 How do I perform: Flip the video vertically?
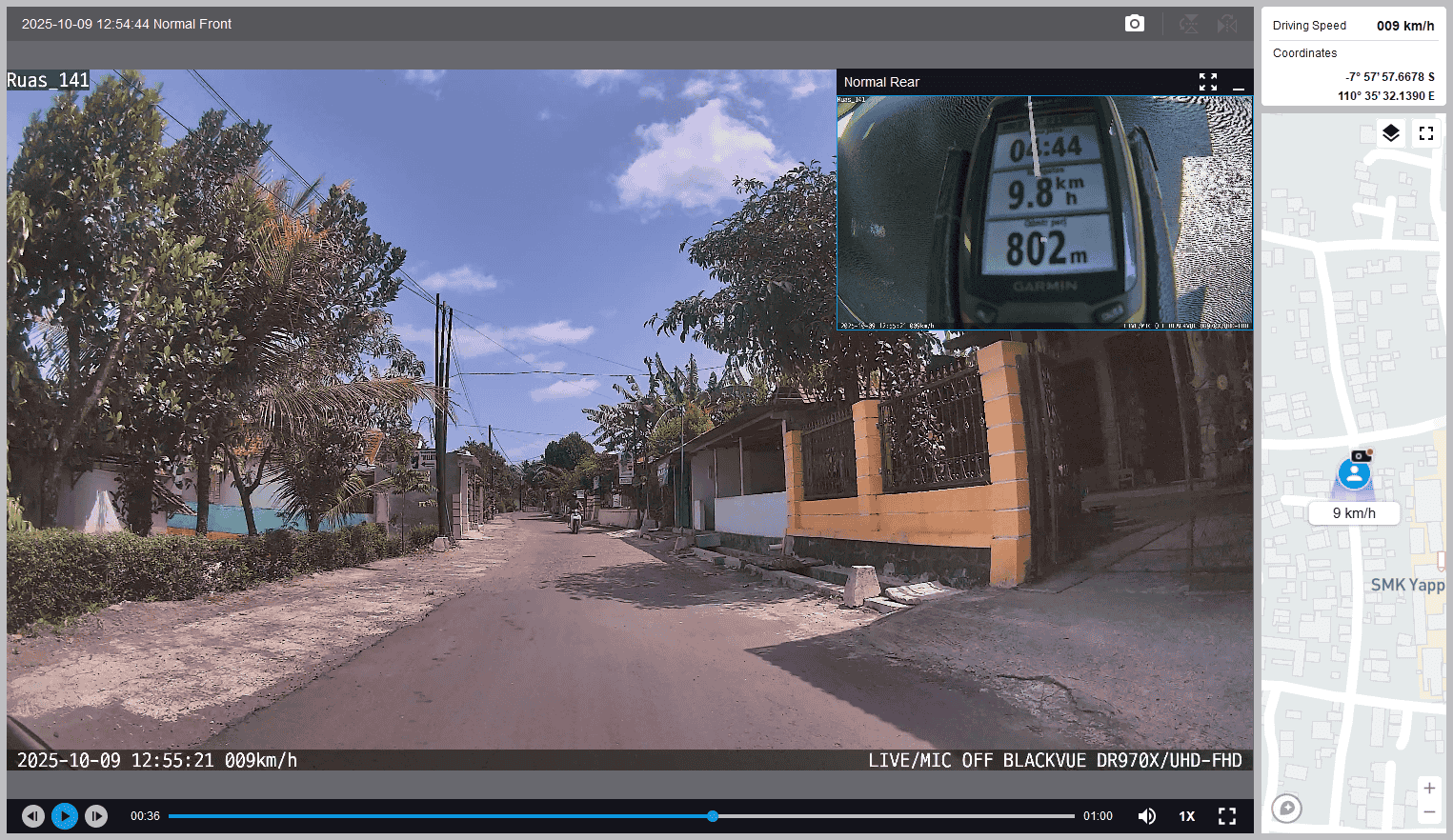point(1189,24)
